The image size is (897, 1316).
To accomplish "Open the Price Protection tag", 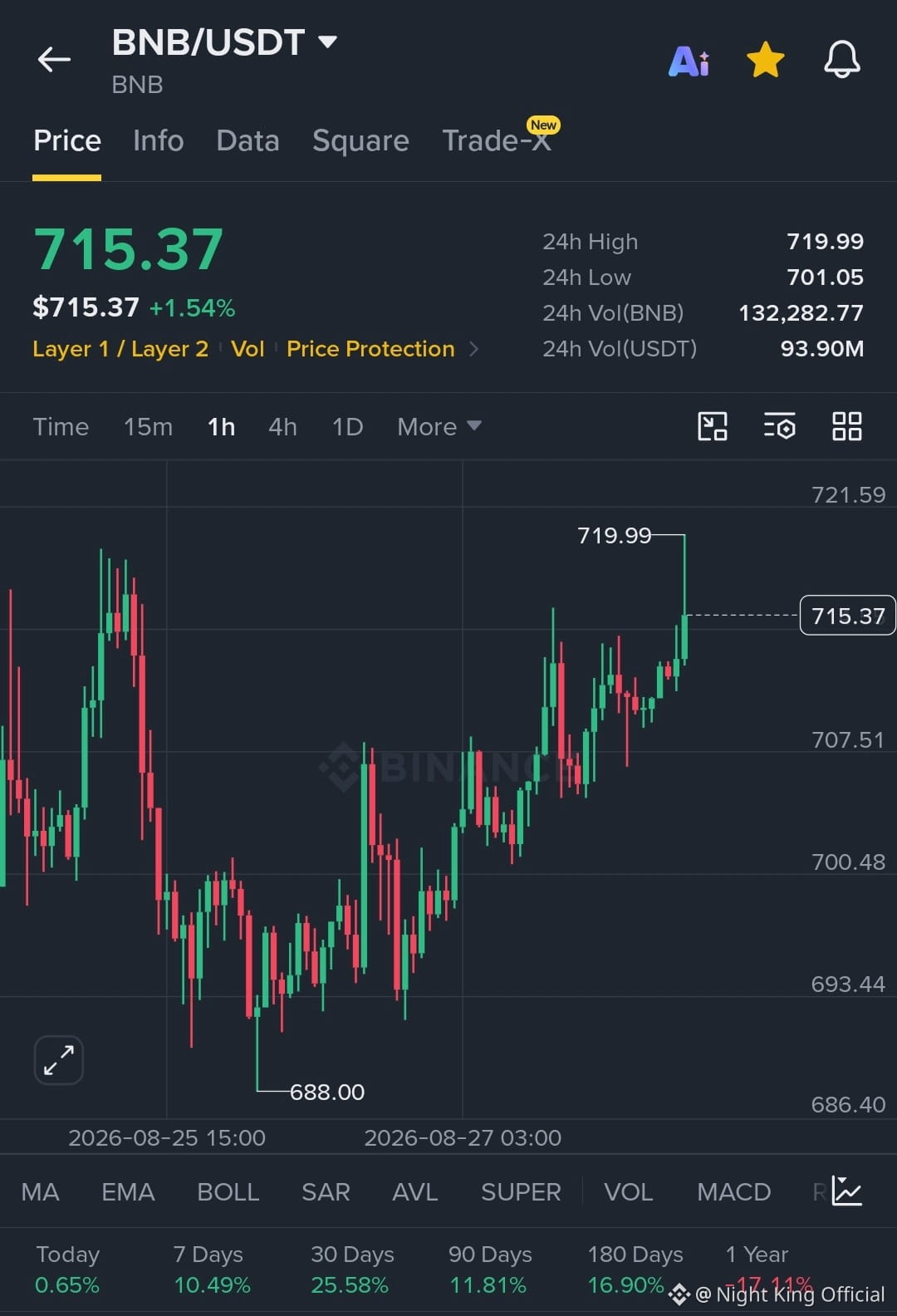I will coord(370,349).
